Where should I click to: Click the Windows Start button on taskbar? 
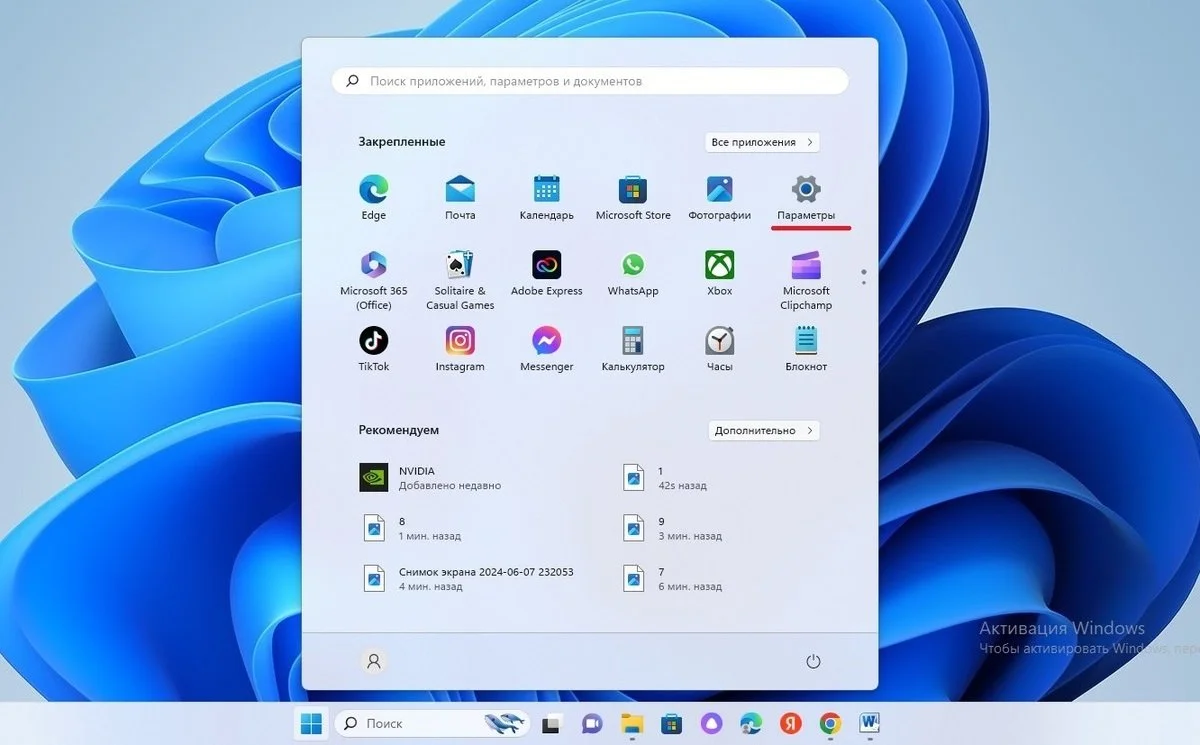[x=311, y=723]
